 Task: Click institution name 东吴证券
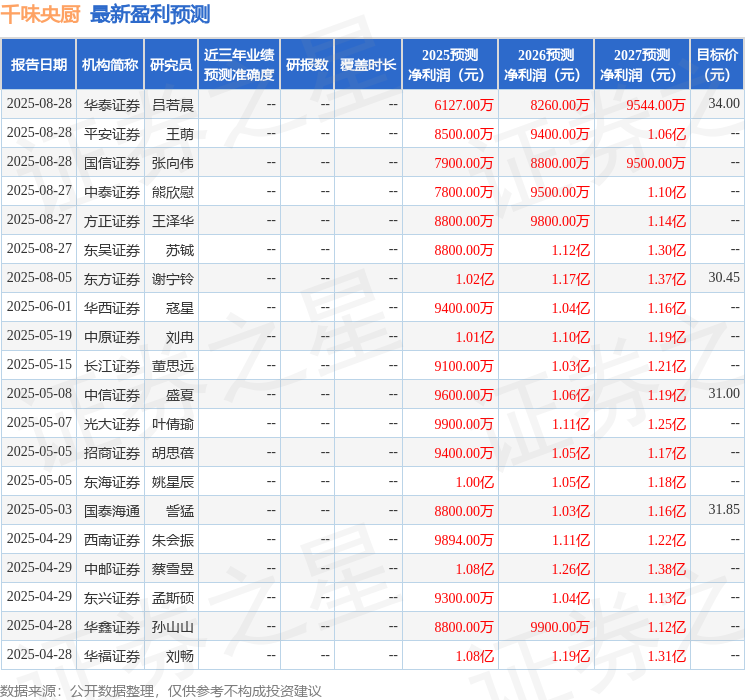[x=112, y=250]
